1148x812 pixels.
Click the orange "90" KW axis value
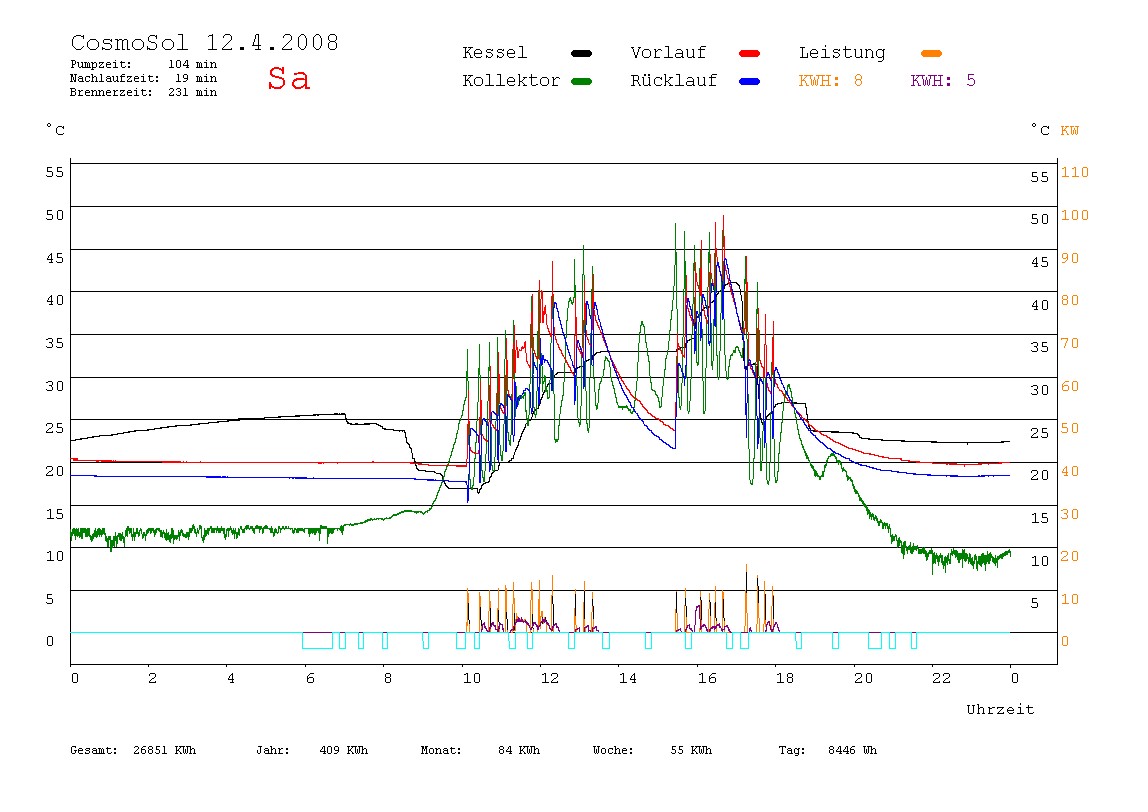pos(1070,258)
